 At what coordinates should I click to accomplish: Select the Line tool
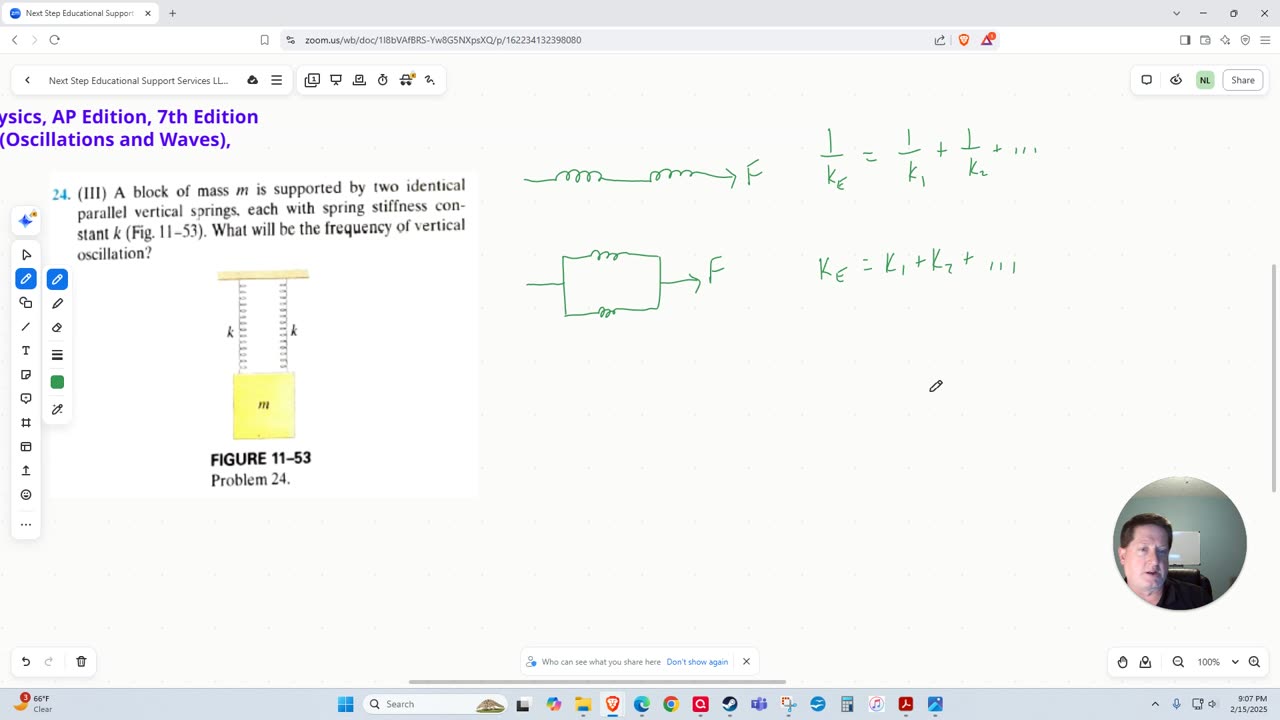tap(26, 327)
